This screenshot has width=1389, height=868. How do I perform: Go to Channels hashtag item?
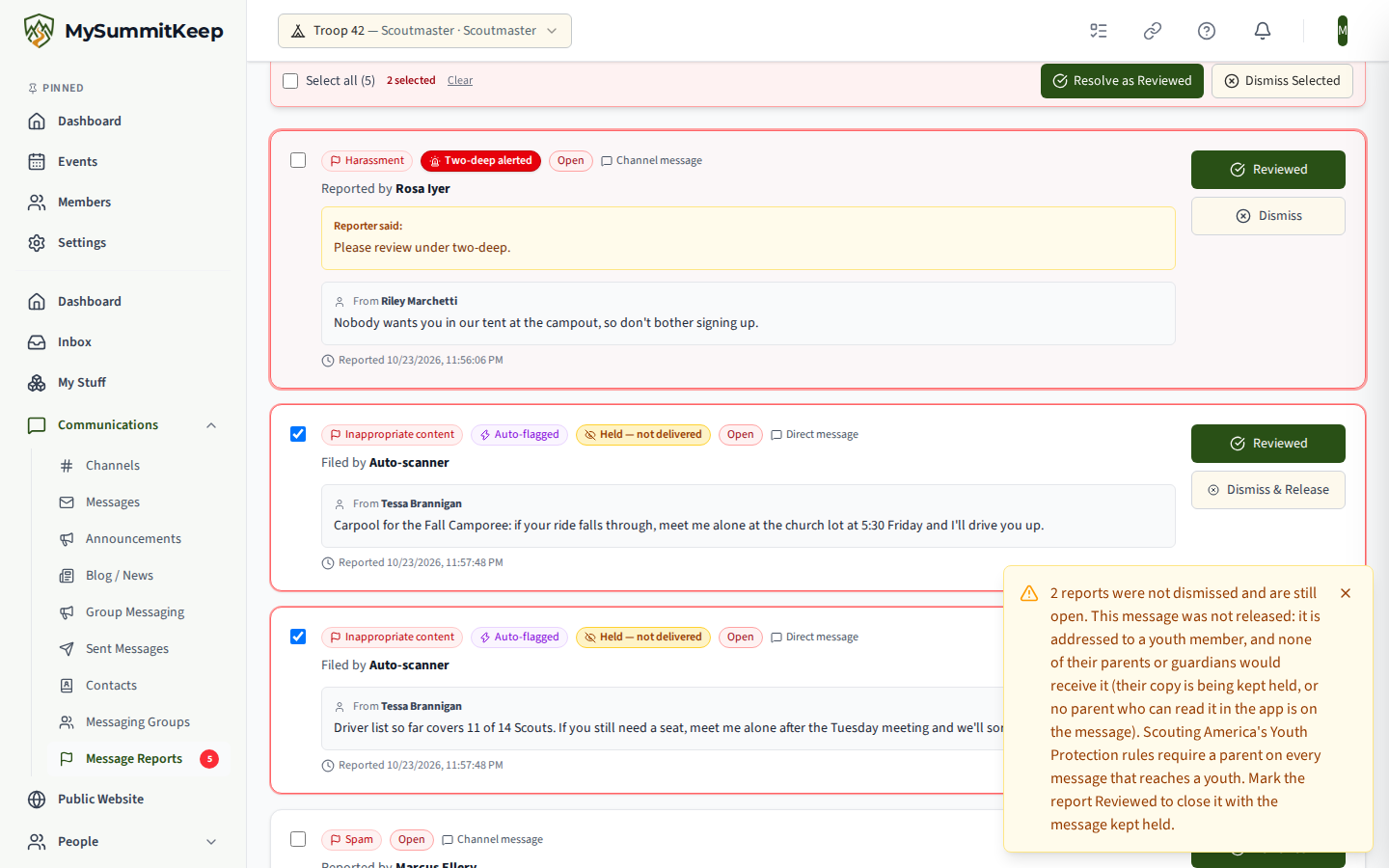click(x=138, y=466)
